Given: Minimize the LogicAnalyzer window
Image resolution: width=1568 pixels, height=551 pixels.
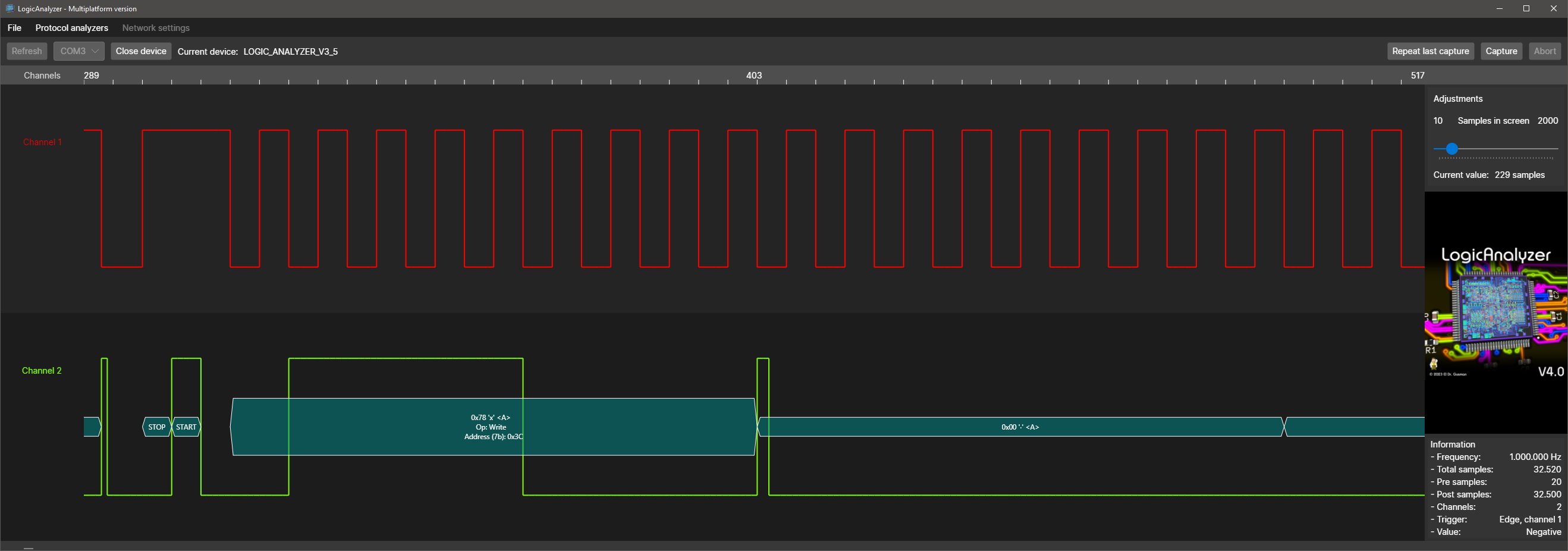Looking at the screenshot, I should (1499, 8).
